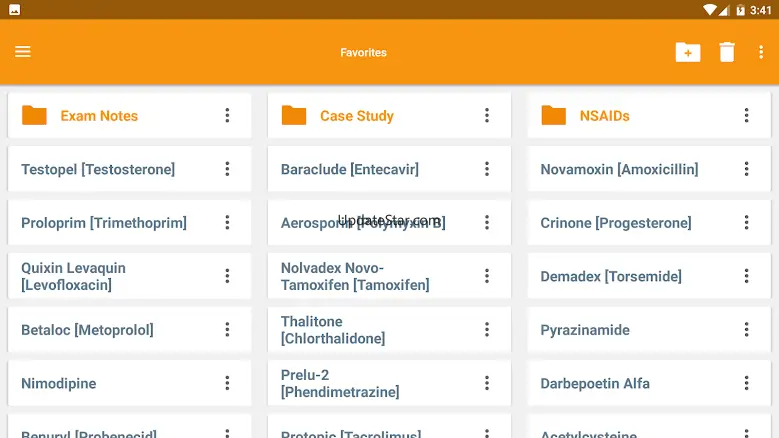Viewport: 779px width, 438px height.
Task: Tap the 3:41 clock
Action: click(761, 10)
